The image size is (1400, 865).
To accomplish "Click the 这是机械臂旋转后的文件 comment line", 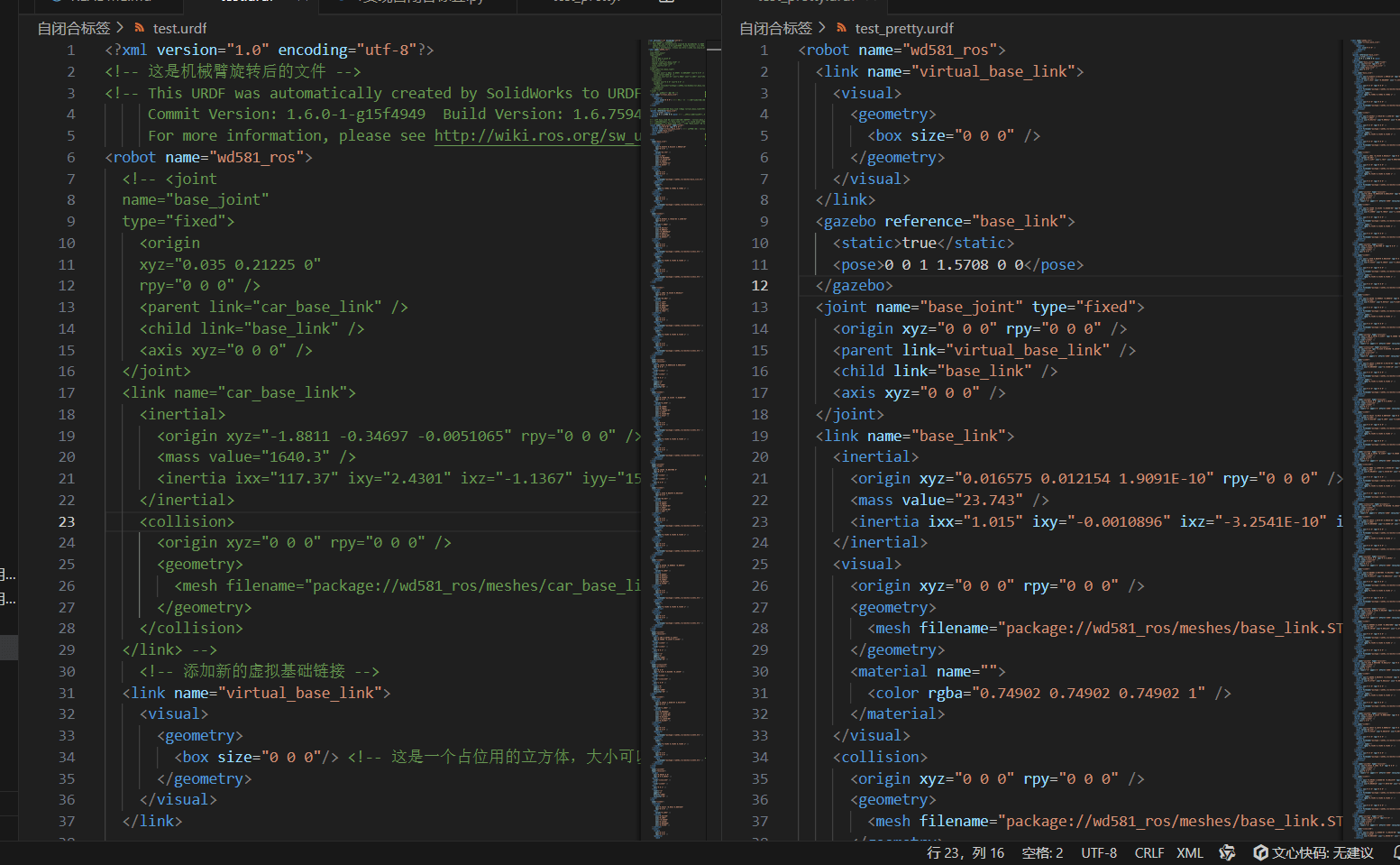I will coord(233,72).
